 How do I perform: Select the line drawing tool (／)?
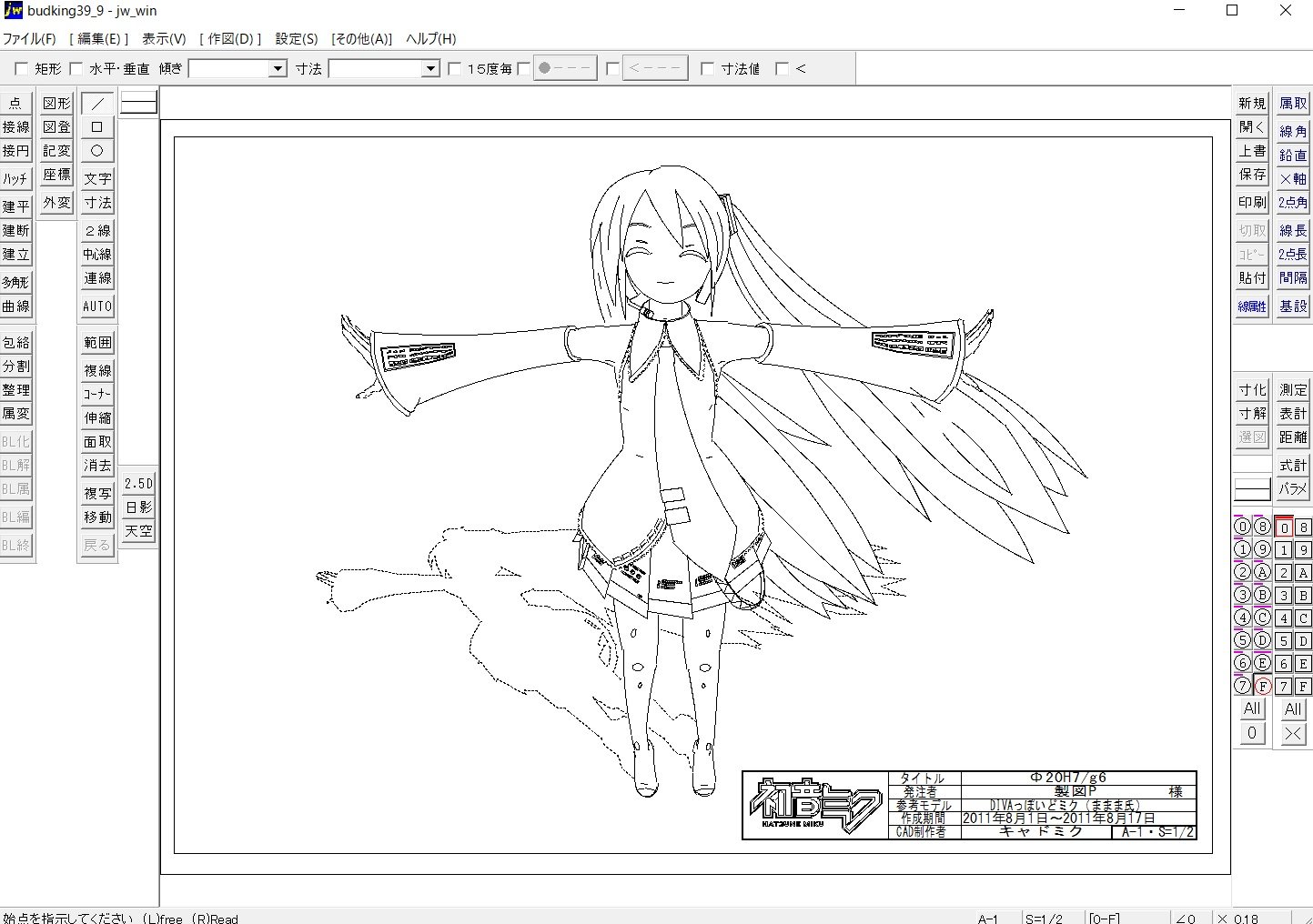[97, 103]
